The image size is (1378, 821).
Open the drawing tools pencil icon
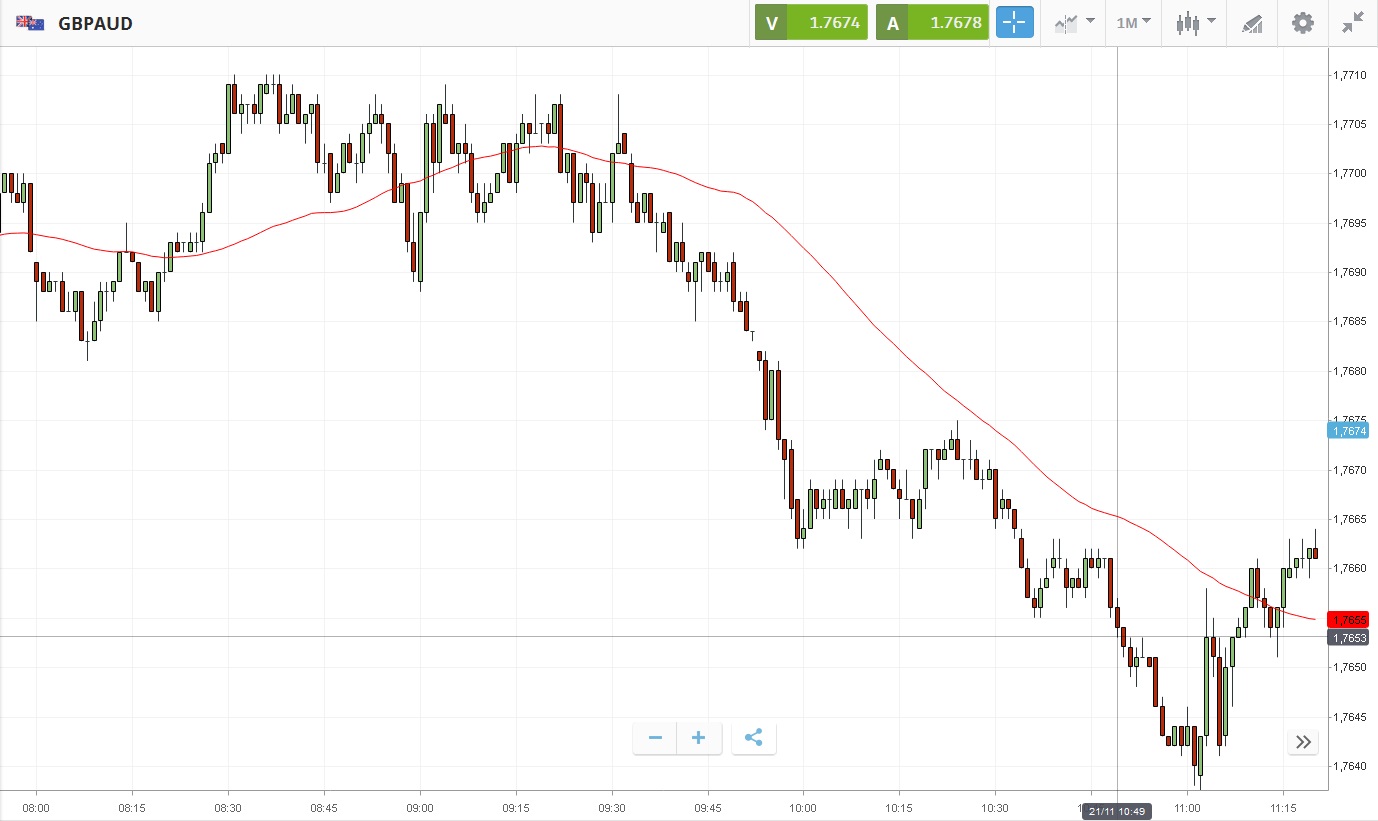click(x=1252, y=22)
